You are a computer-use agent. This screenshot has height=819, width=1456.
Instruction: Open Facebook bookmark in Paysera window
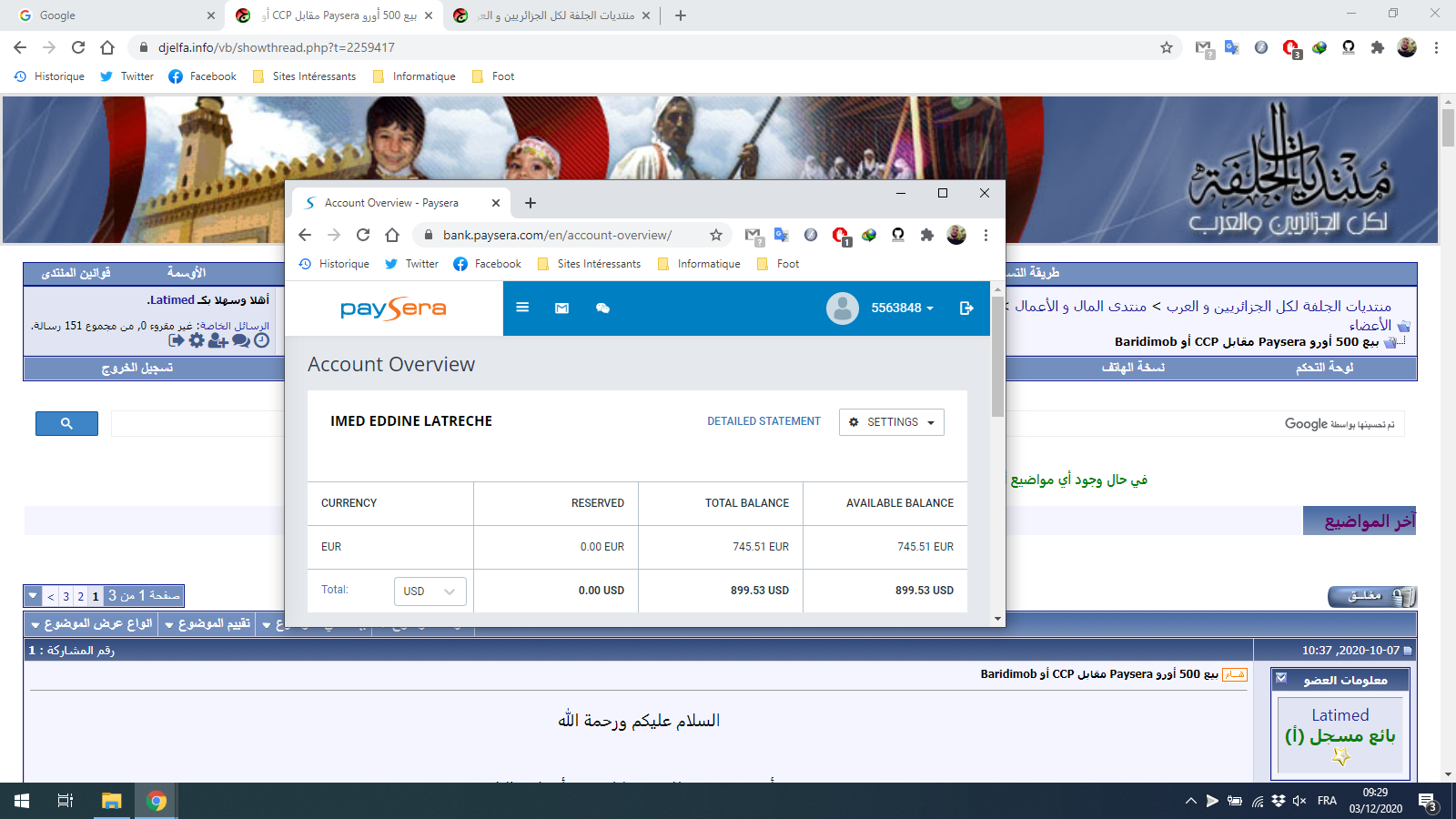pyautogui.click(x=487, y=264)
